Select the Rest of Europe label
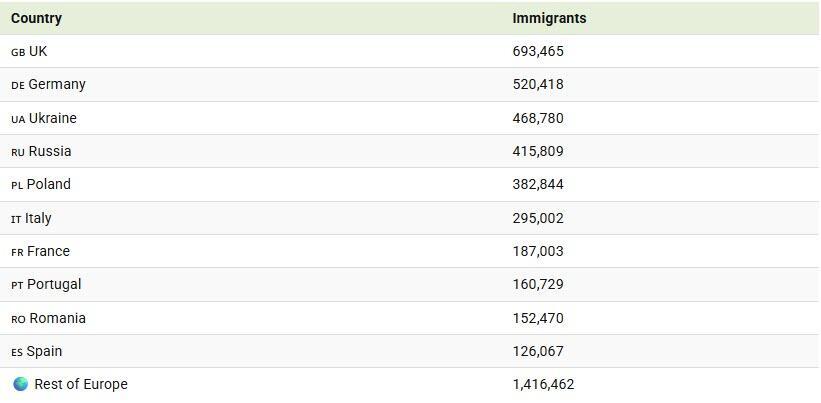Image resolution: width=821 pixels, height=403 pixels. tap(81, 384)
